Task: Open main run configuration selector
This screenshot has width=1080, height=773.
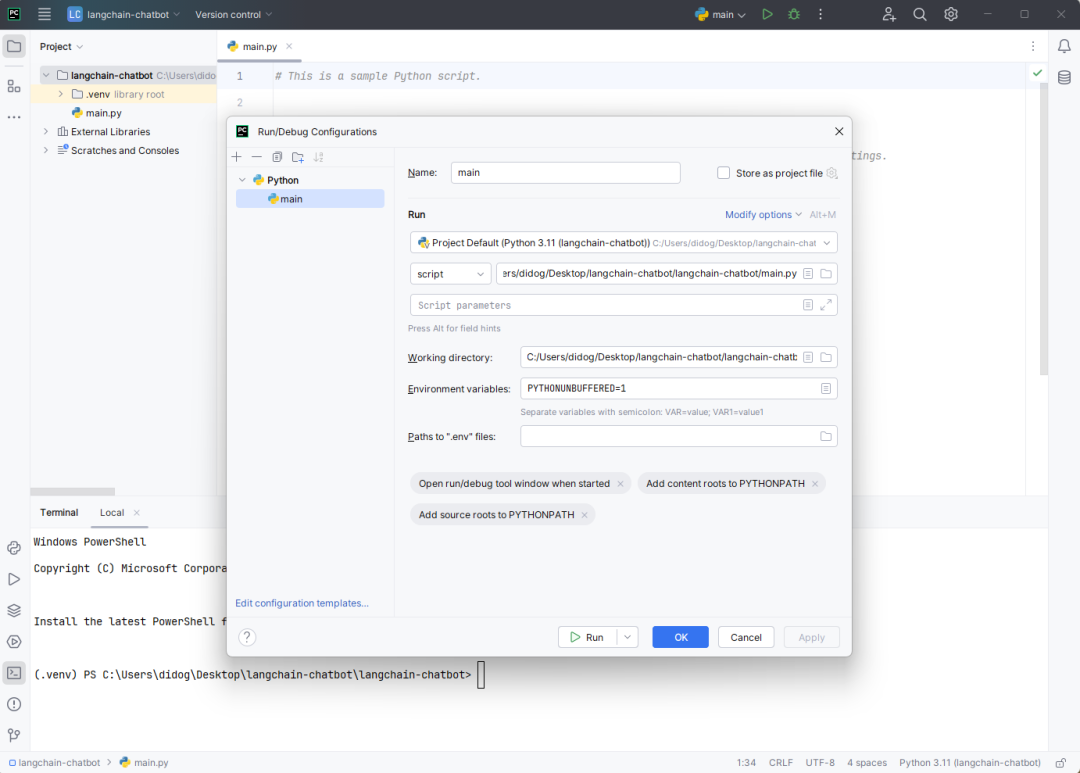Action: pyautogui.click(x=720, y=14)
